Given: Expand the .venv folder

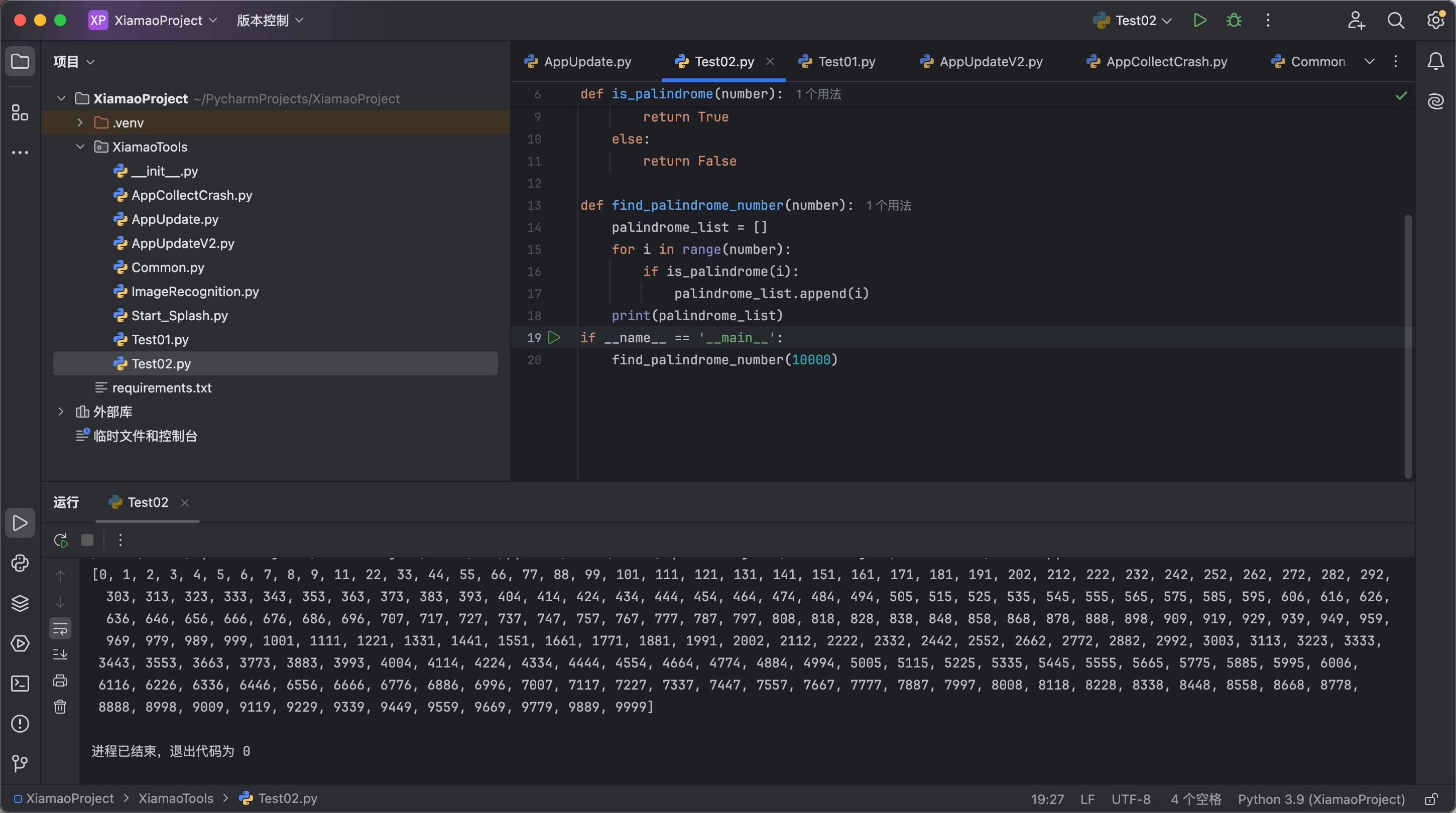Looking at the screenshot, I should click(80, 122).
